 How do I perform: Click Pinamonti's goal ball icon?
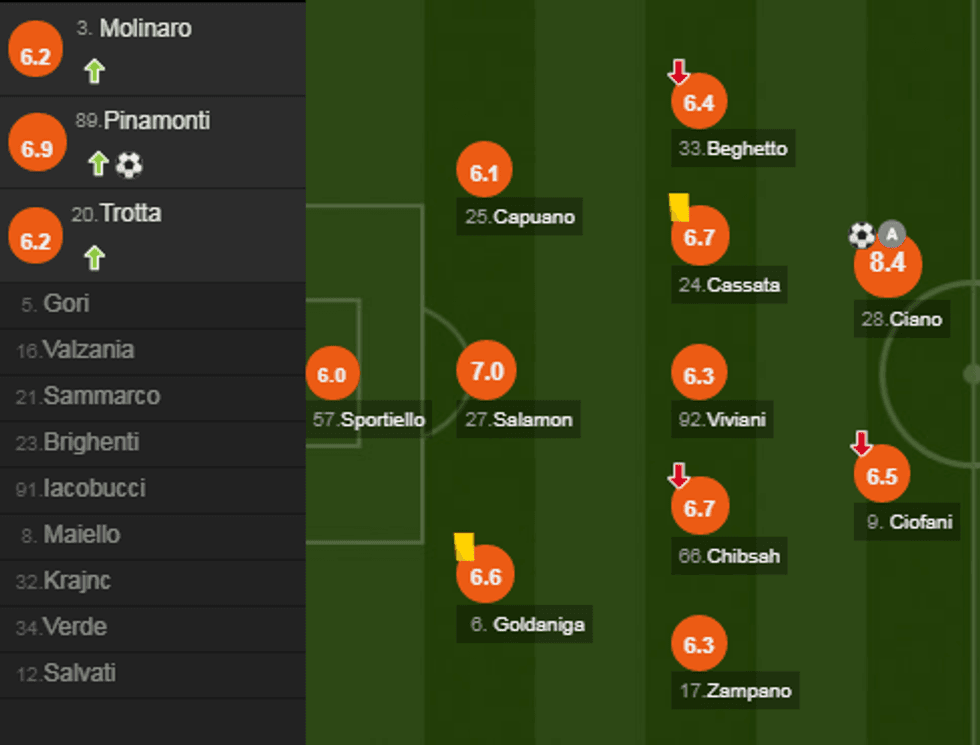point(129,165)
